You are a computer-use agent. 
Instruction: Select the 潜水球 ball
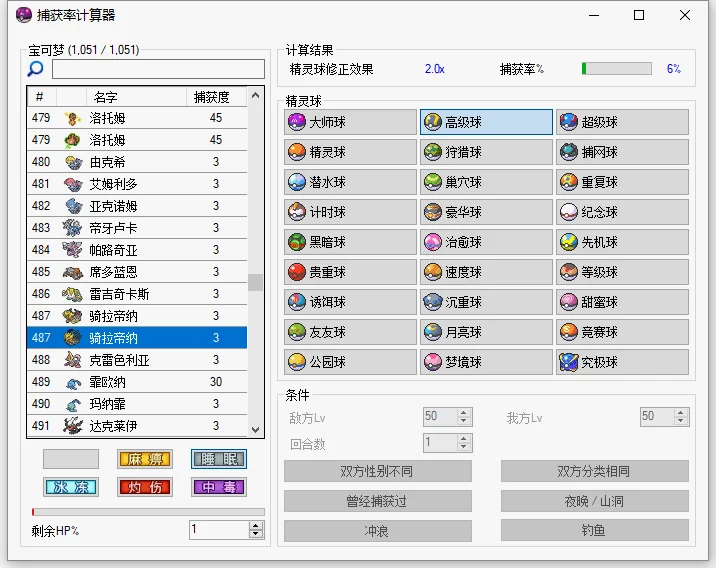(350, 182)
